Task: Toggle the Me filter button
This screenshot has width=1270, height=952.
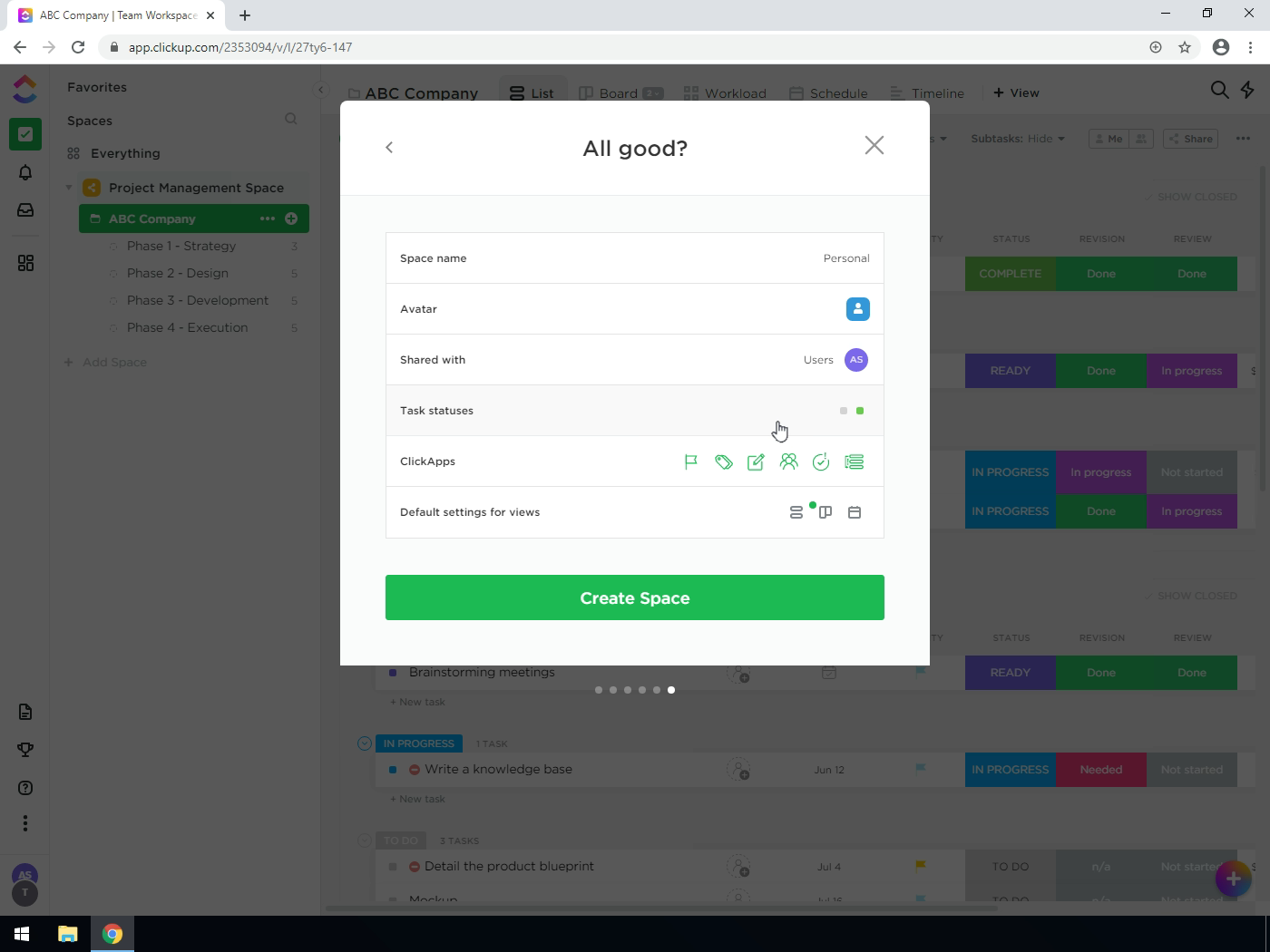Action: [1109, 139]
